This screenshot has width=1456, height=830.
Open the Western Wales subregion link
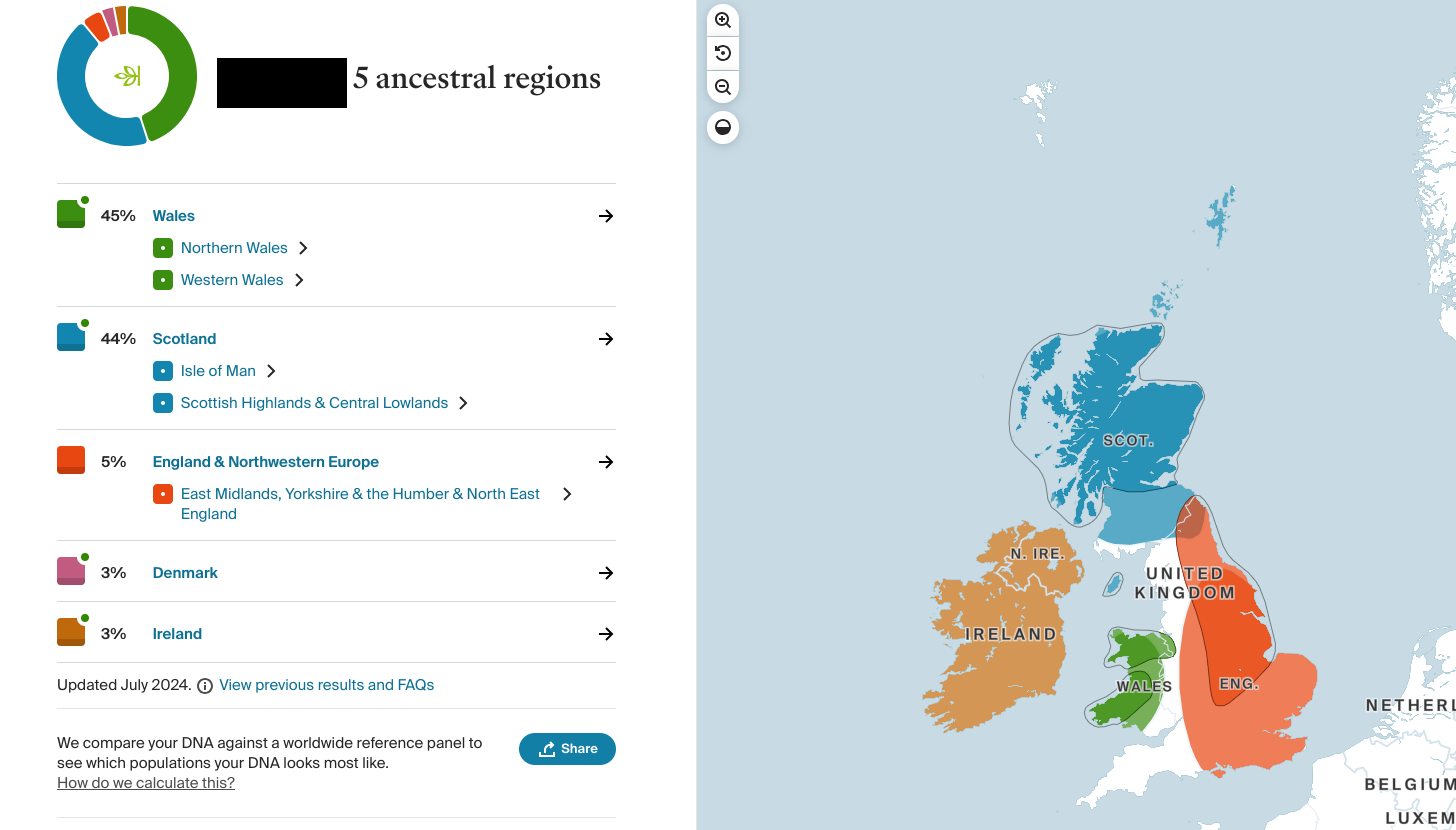point(232,280)
